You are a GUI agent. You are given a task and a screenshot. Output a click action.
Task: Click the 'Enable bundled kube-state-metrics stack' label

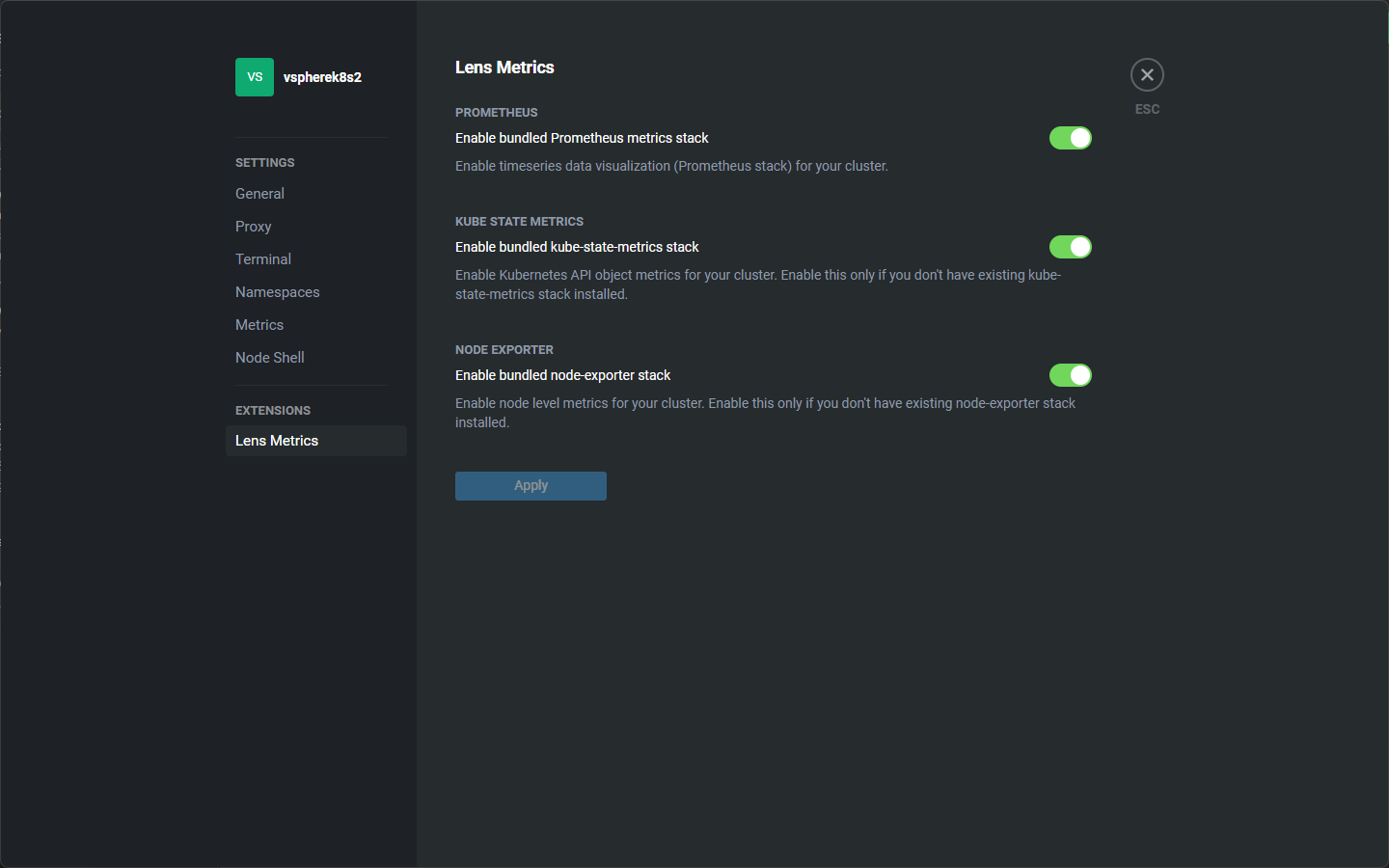click(577, 247)
